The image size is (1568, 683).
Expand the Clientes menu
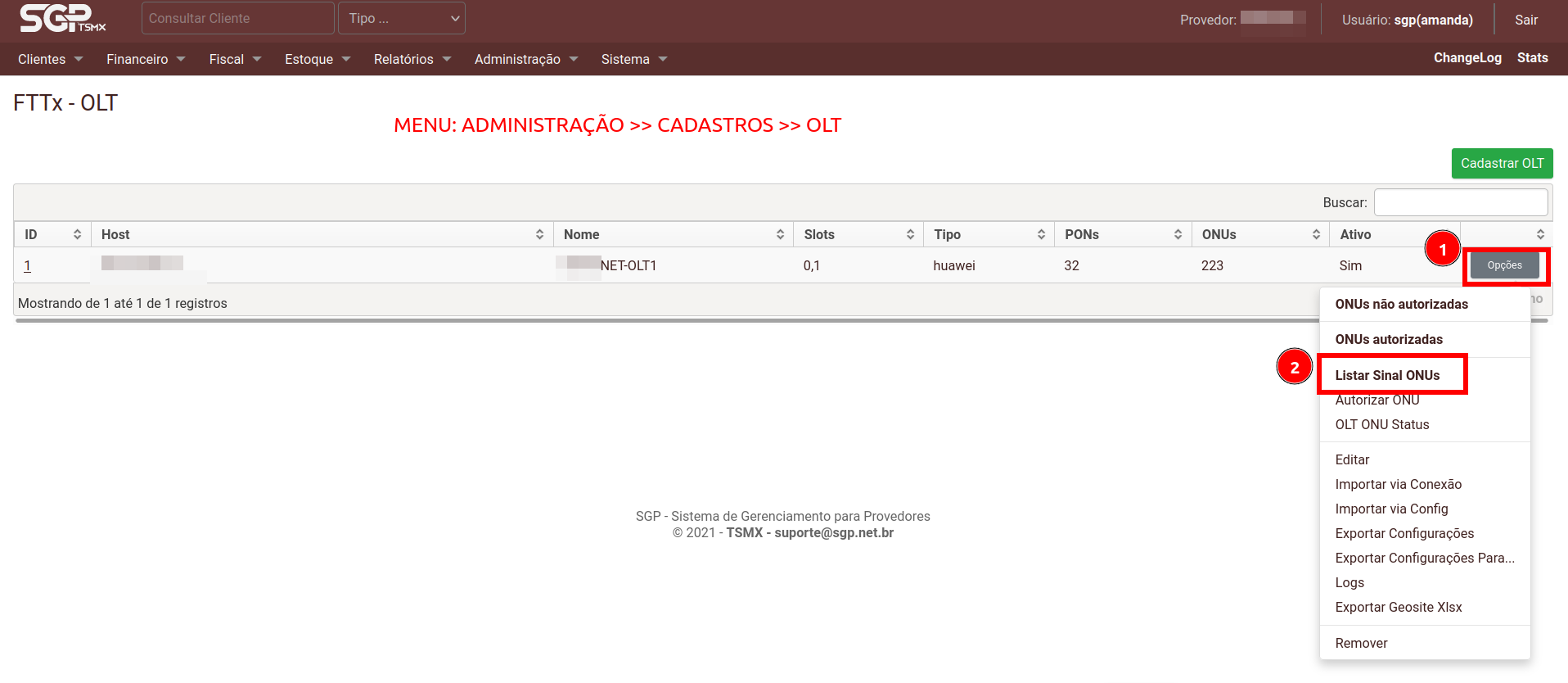pos(50,59)
